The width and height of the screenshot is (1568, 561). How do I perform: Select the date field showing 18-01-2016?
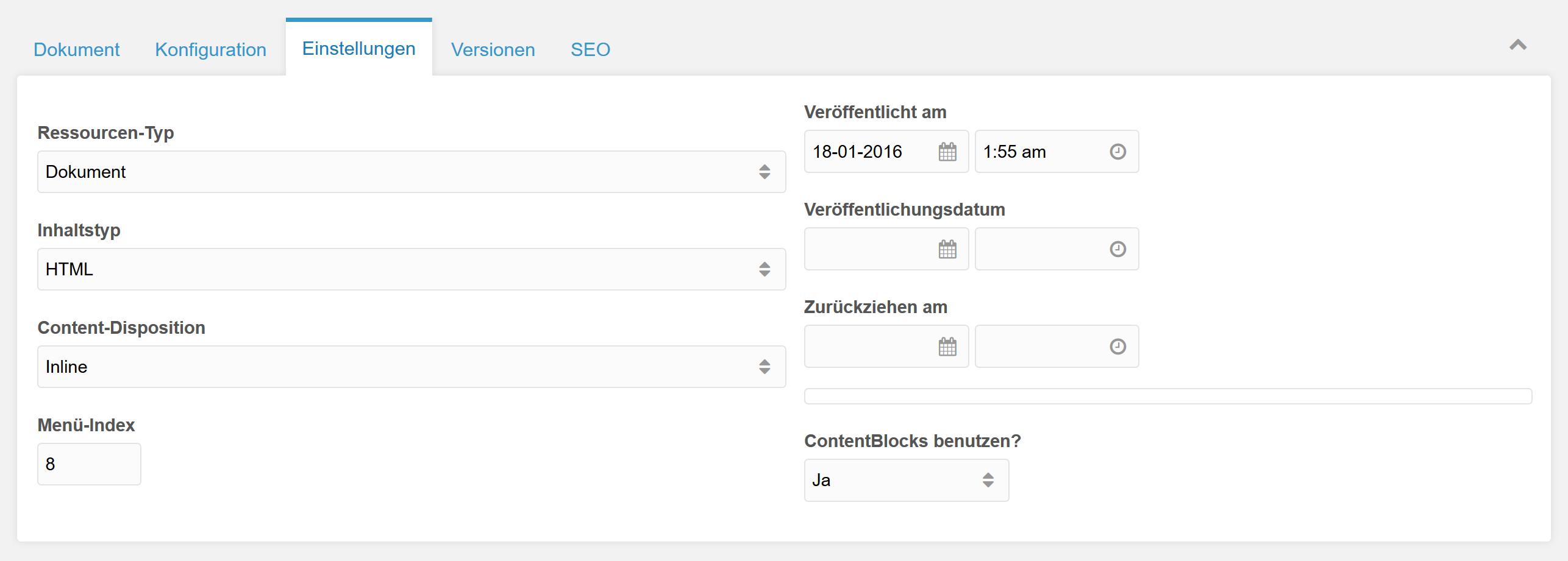click(866, 152)
